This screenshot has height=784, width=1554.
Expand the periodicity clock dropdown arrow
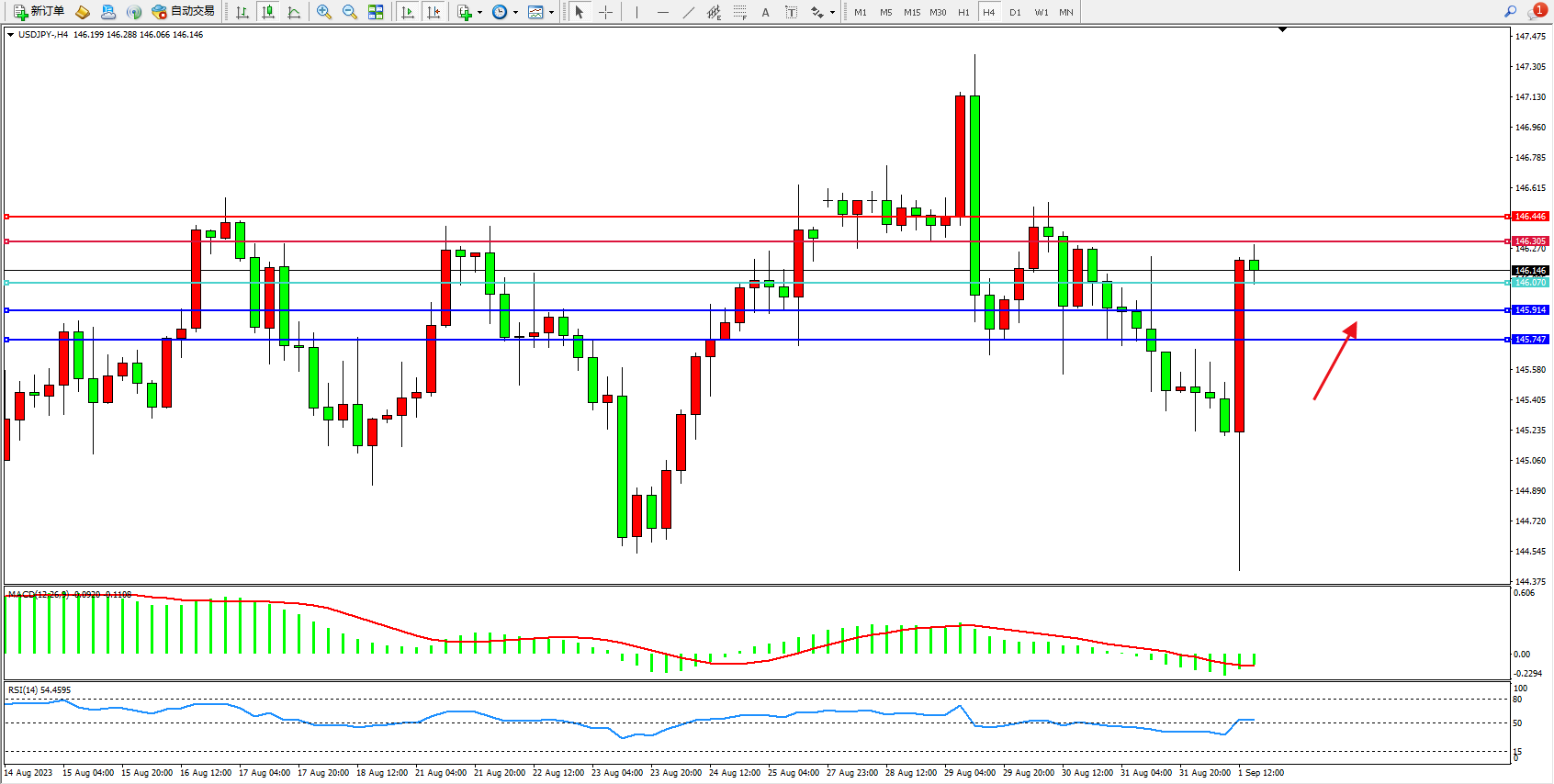(x=515, y=13)
